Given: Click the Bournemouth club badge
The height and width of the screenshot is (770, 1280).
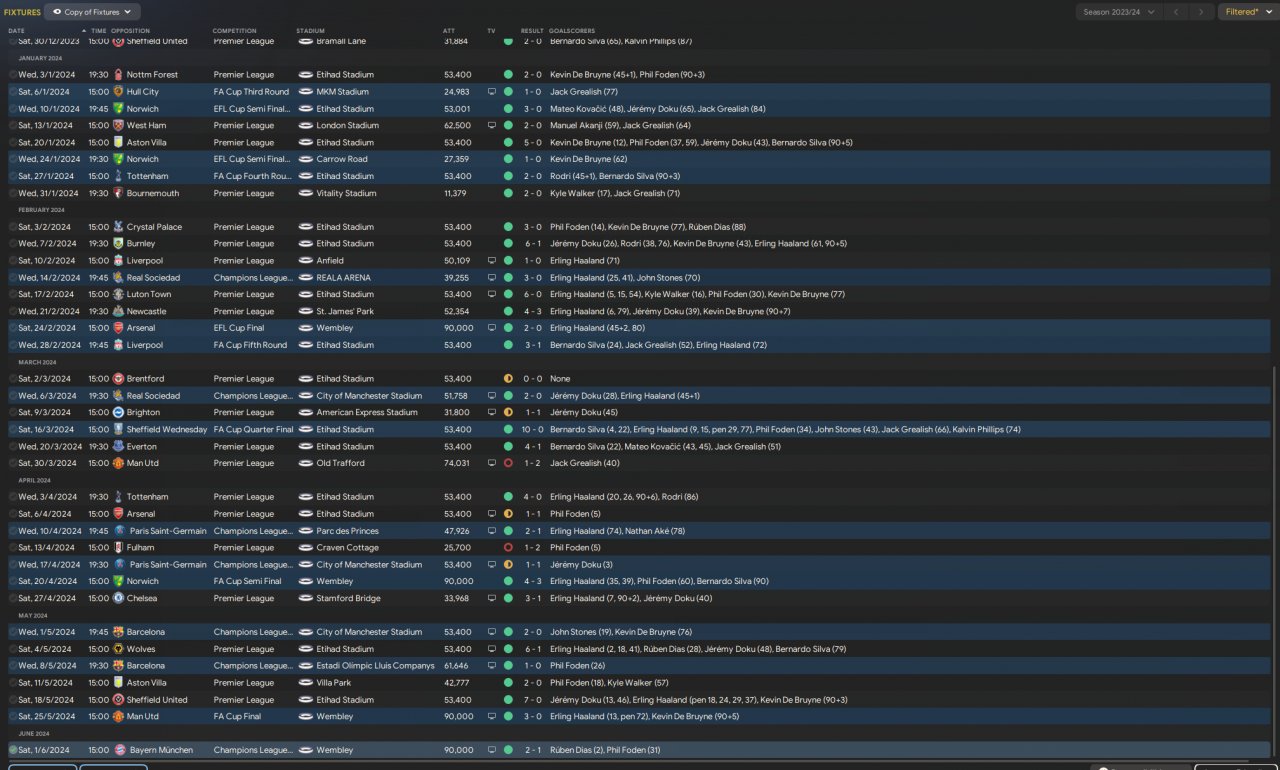Looking at the screenshot, I should (x=119, y=194).
